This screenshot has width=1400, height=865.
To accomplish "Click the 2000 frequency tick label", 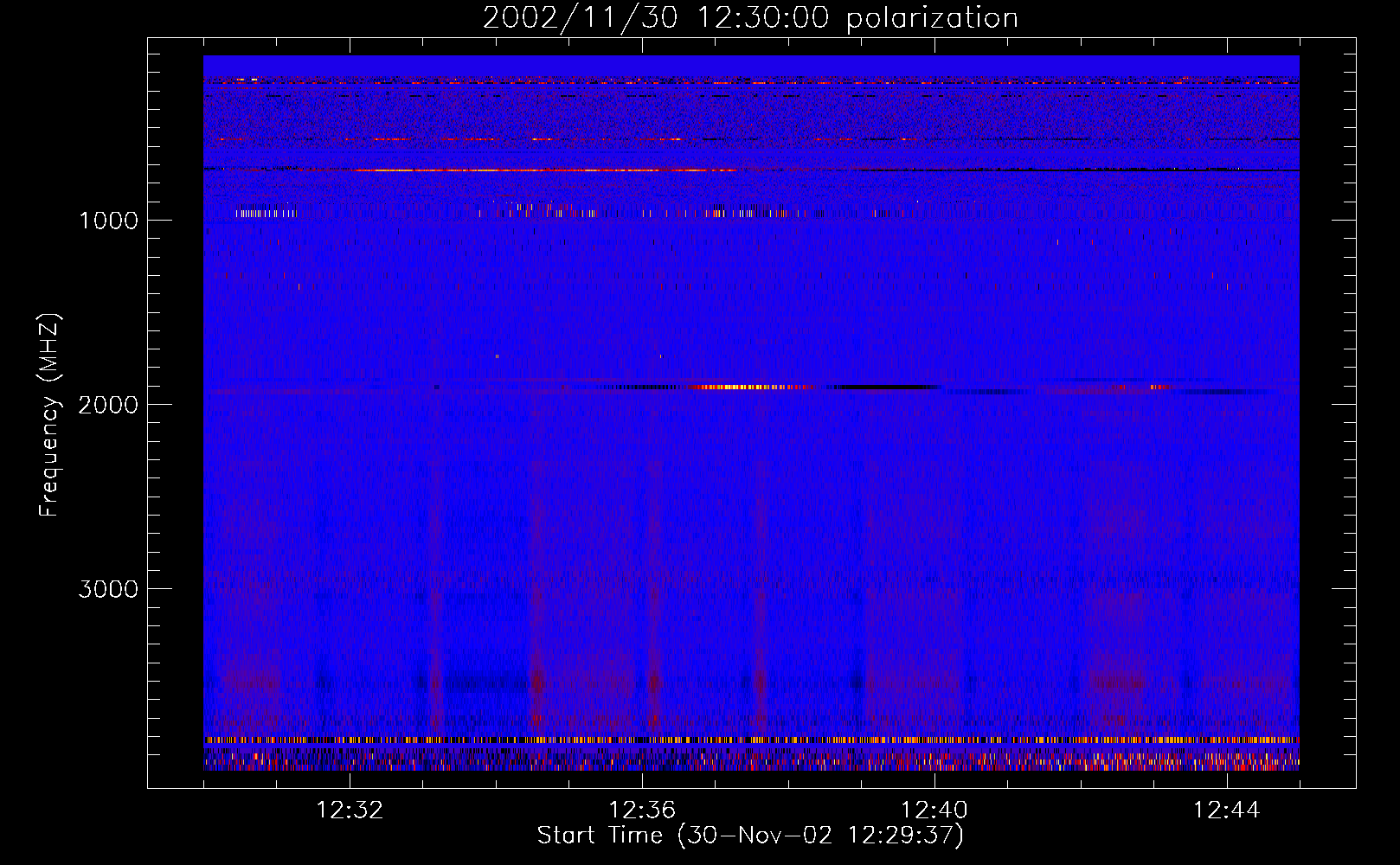I will pyautogui.click(x=108, y=405).
